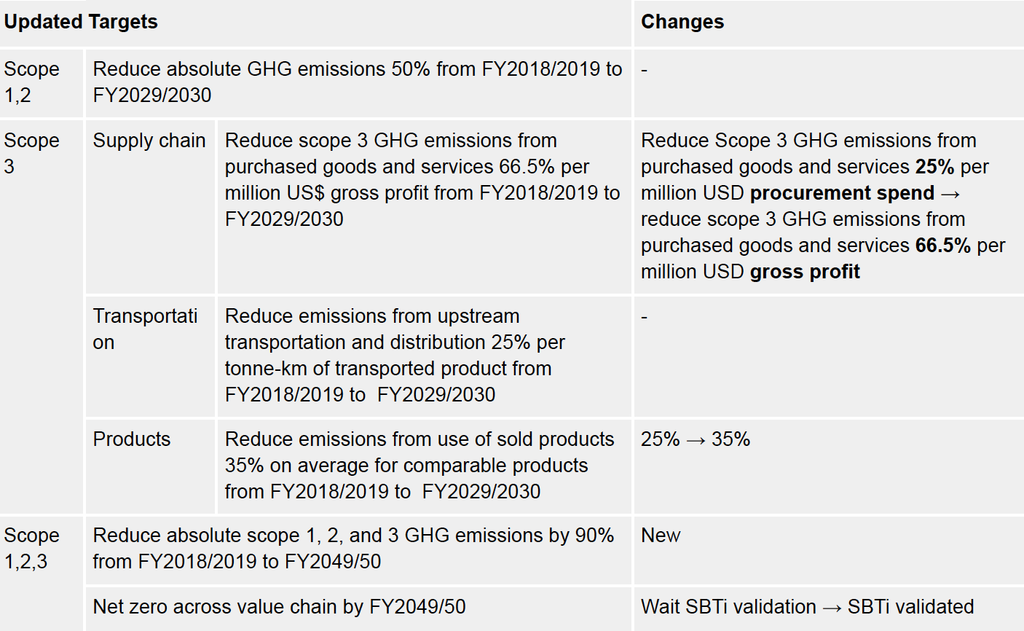Select the Supply chain cell
The width and height of the screenshot is (1024, 631).
coord(150,206)
